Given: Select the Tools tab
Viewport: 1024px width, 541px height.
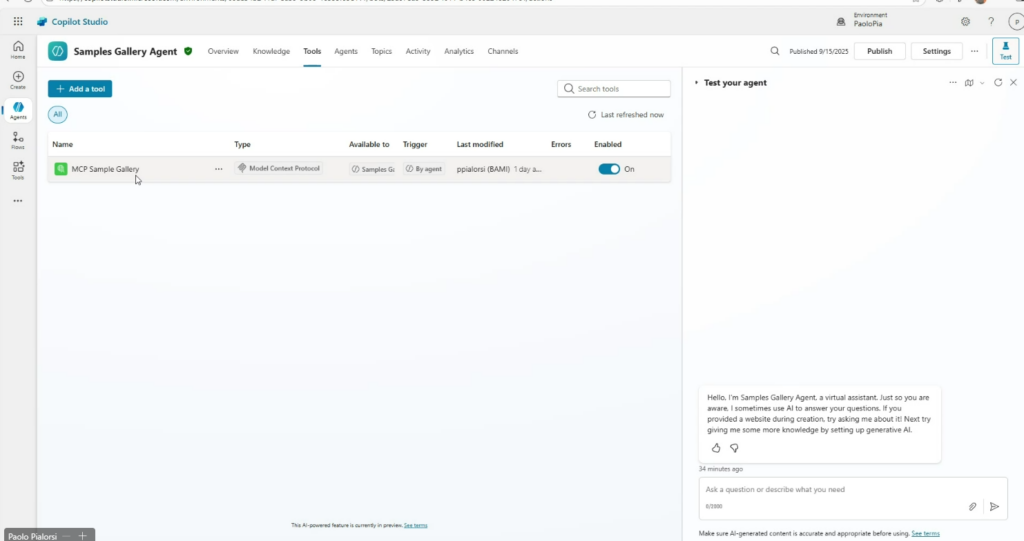Looking at the screenshot, I should 312,51.
